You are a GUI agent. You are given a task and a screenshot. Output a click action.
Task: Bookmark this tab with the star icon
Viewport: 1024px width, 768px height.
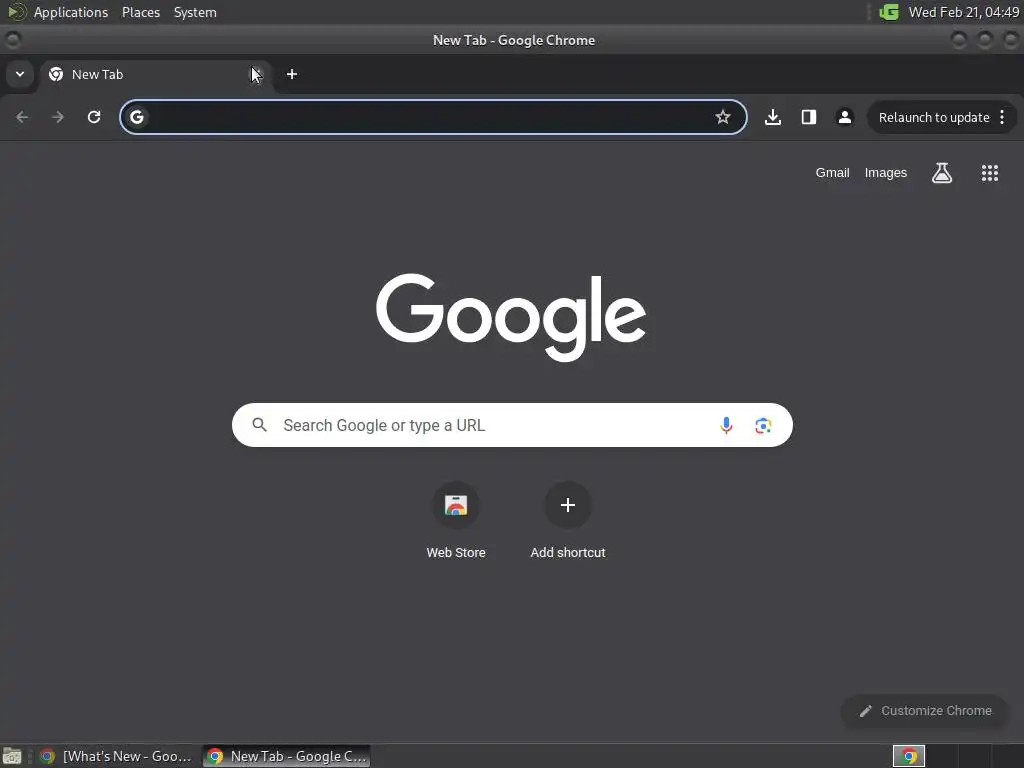(x=722, y=117)
